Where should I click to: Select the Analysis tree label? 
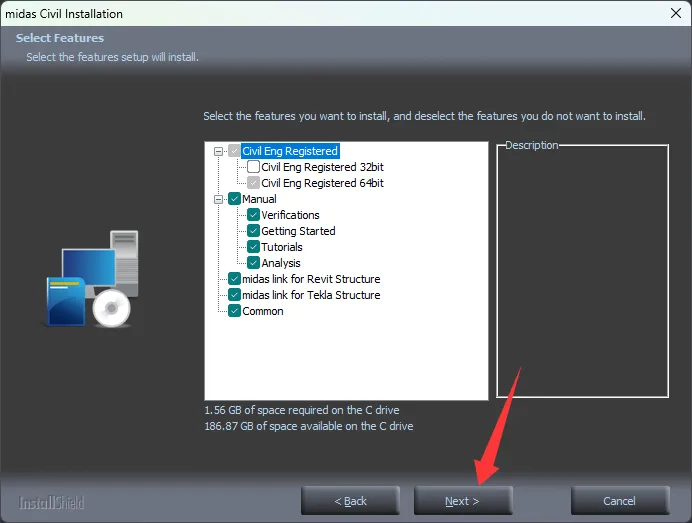[281, 263]
